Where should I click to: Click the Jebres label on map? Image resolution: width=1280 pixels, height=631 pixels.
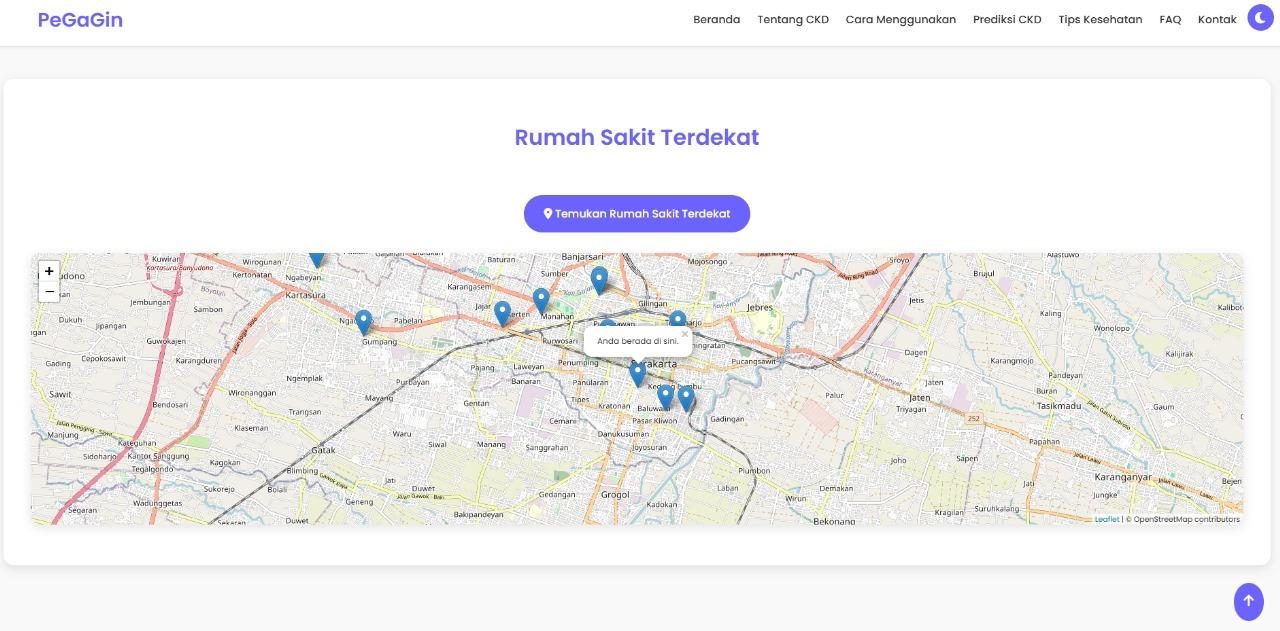pyautogui.click(x=760, y=308)
